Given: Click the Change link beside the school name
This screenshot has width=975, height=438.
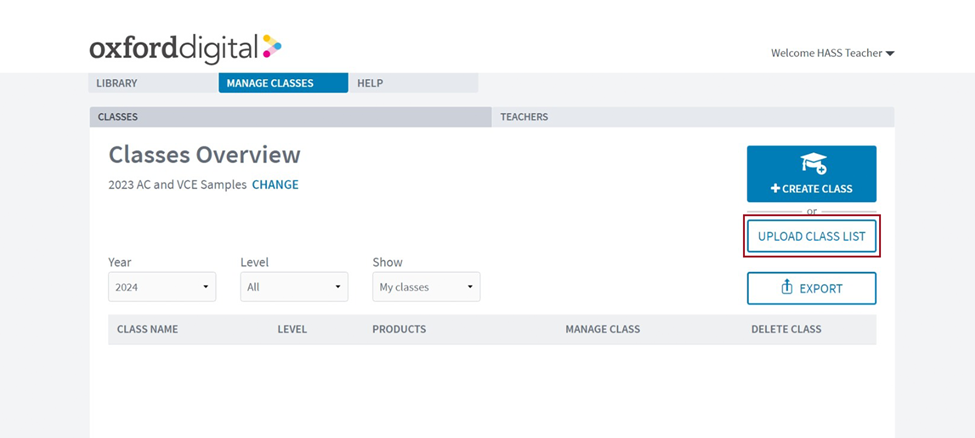Looking at the screenshot, I should click(x=275, y=185).
